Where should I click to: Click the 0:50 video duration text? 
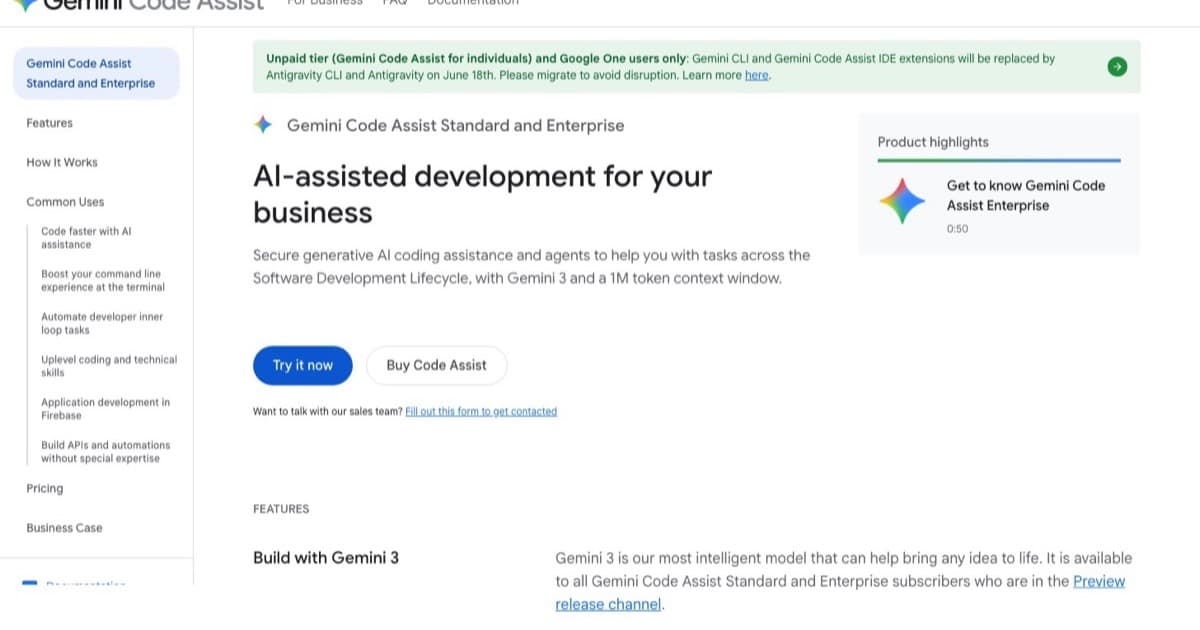tap(957, 229)
